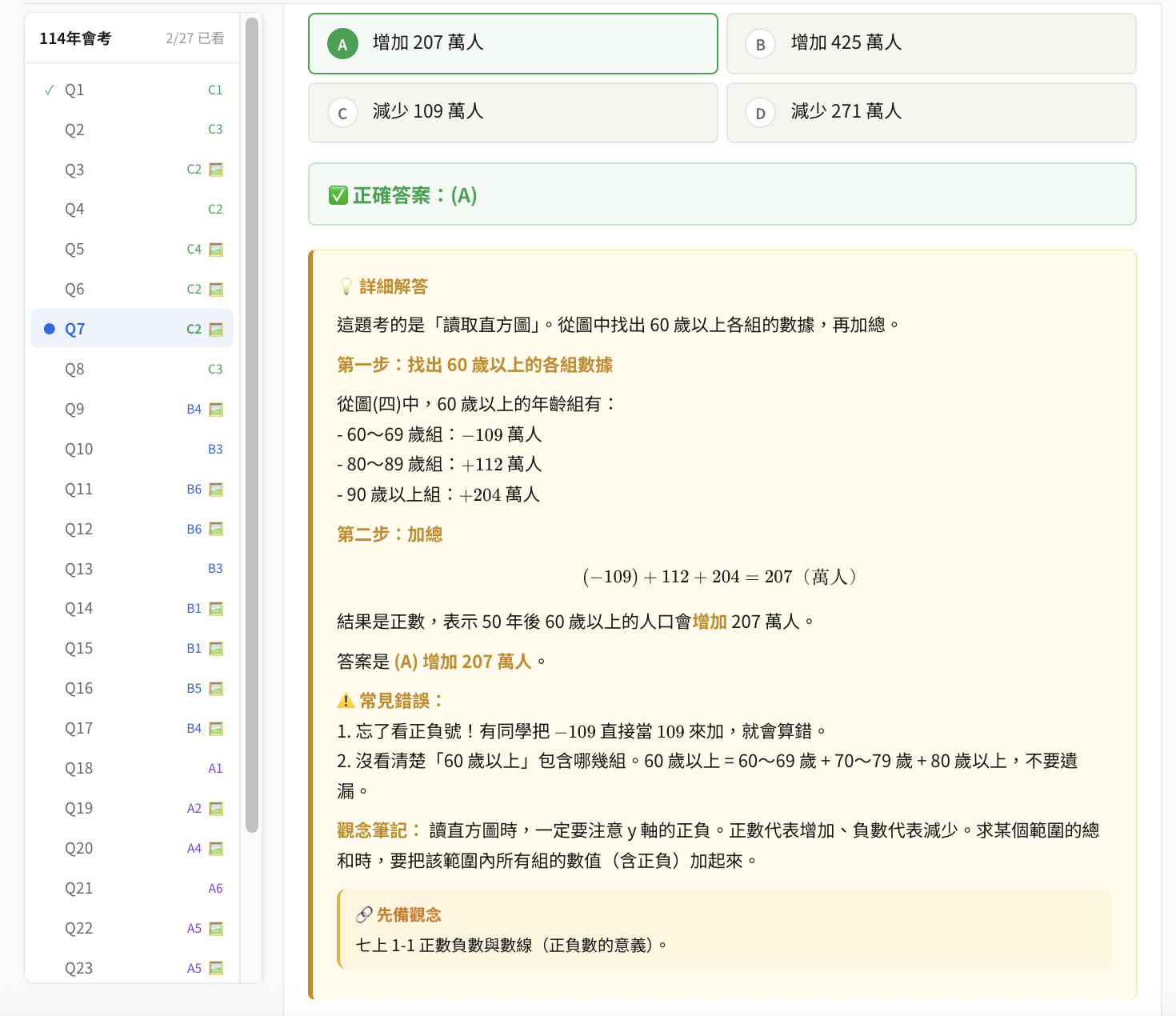This screenshot has width=1176, height=1016.
Task: Pick answer option C 減少 109 萬人
Action: coord(513,112)
